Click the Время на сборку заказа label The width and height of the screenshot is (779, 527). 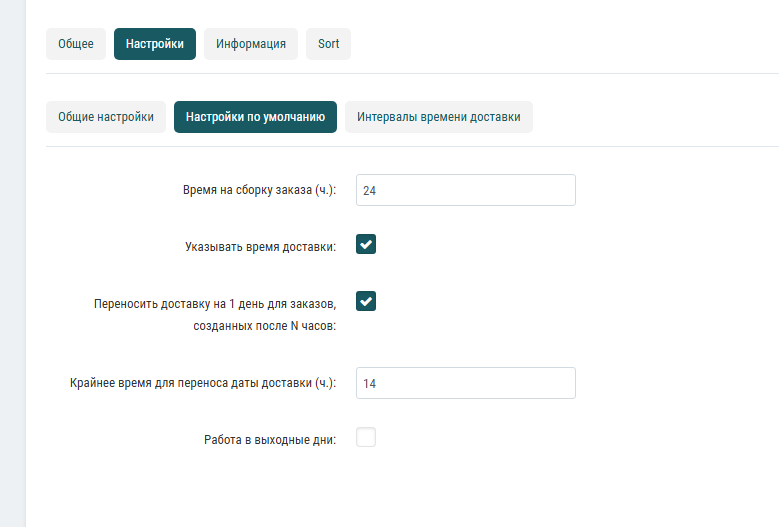259,190
